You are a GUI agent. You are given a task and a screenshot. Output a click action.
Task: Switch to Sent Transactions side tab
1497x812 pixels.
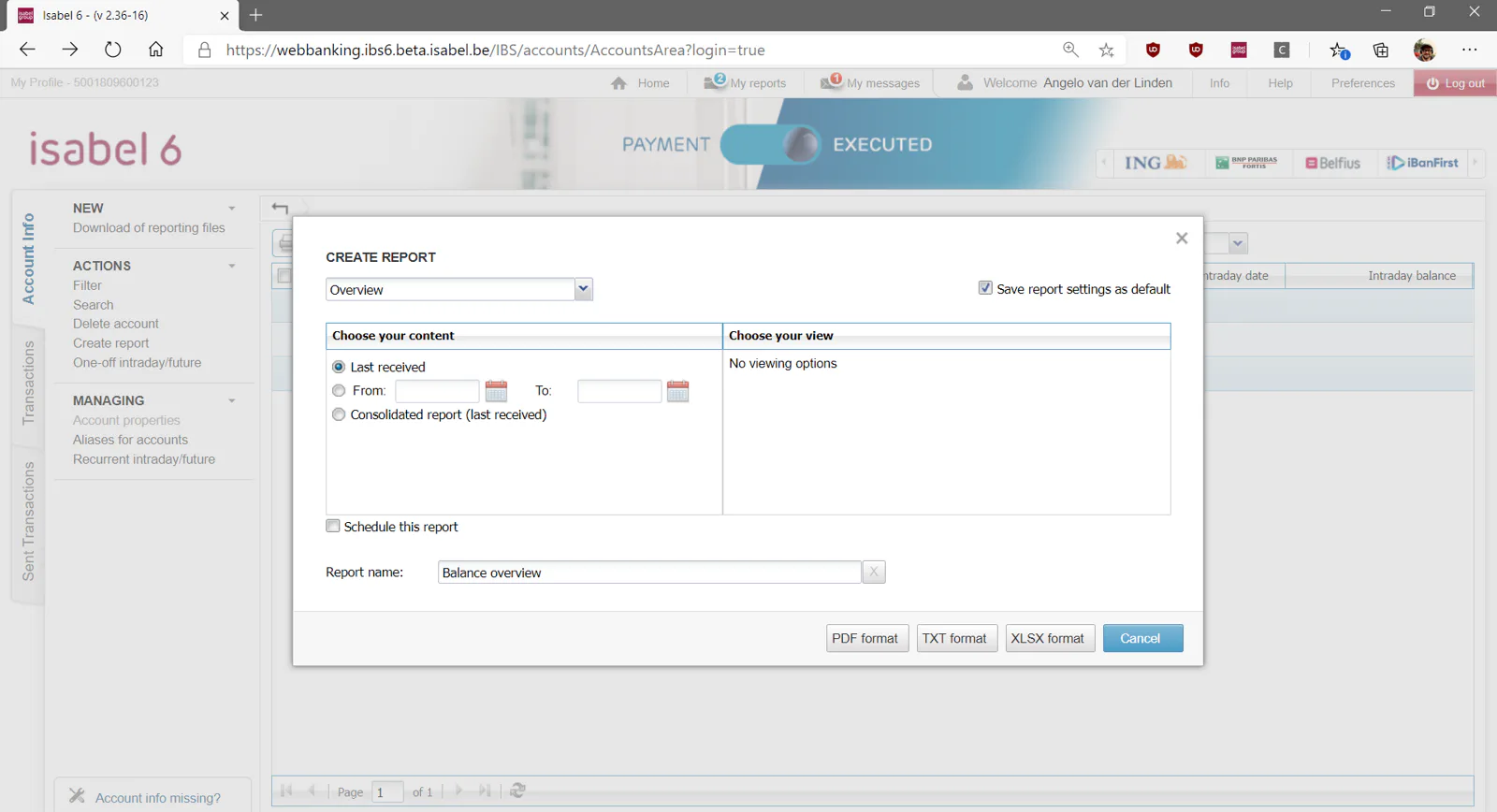coord(28,521)
